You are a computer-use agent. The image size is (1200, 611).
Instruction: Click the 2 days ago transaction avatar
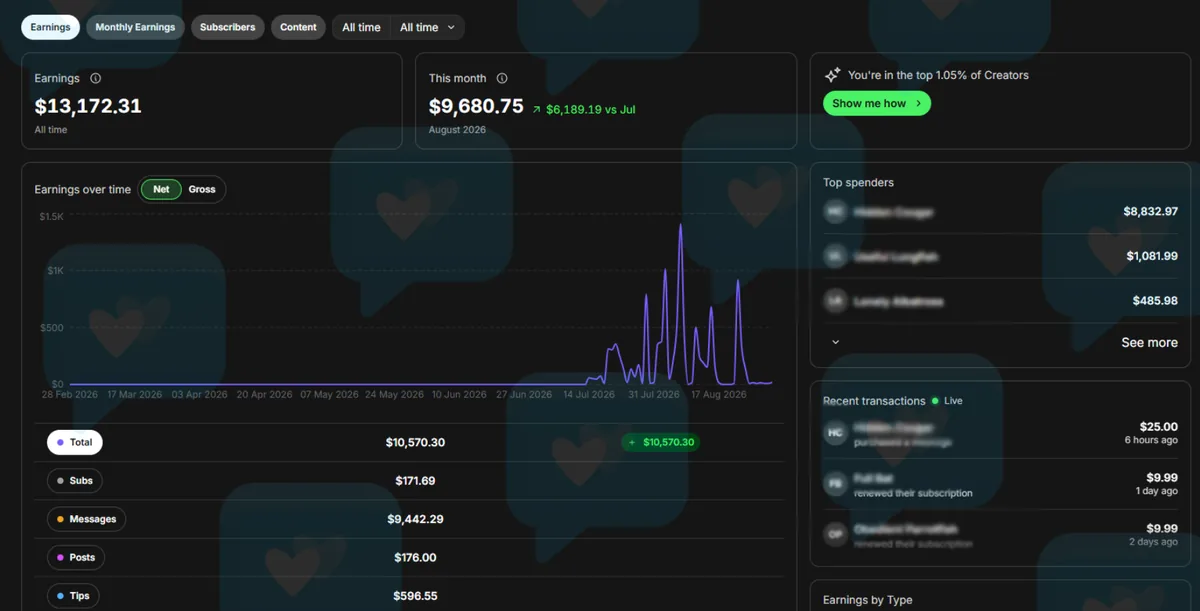point(835,535)
